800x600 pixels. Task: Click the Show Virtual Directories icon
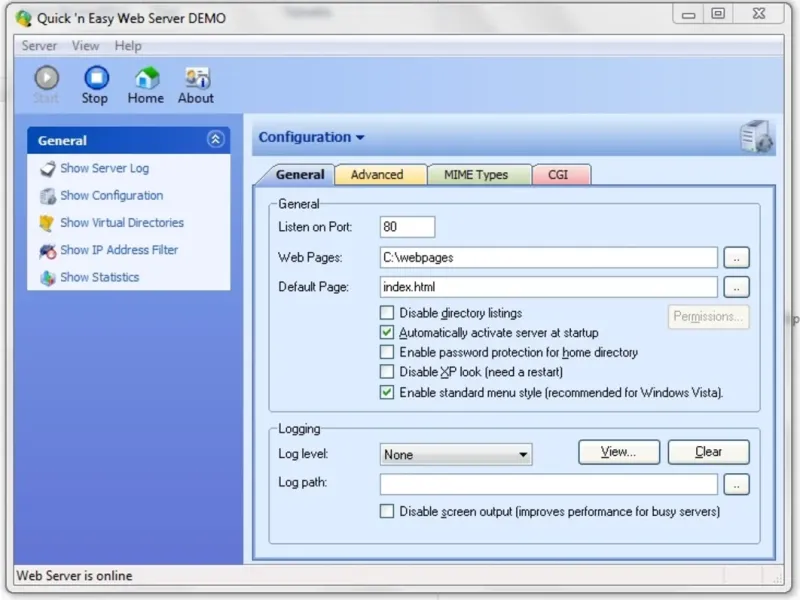tap(47, 223)
